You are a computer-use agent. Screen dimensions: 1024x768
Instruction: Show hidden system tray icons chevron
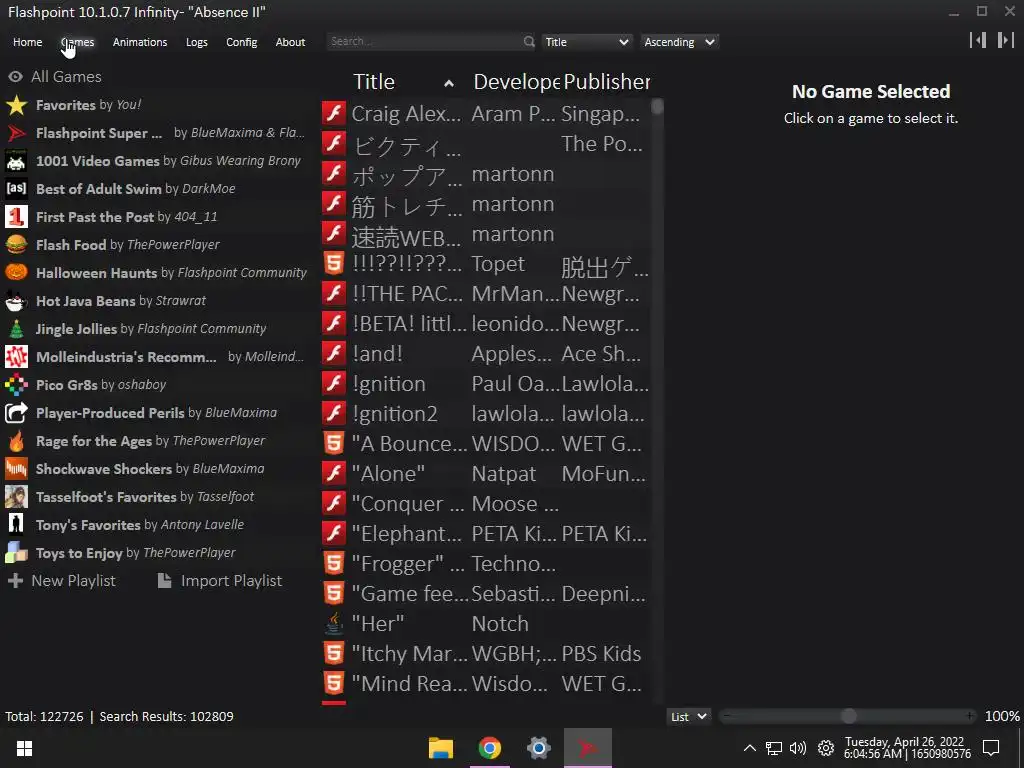coord(750,748)
